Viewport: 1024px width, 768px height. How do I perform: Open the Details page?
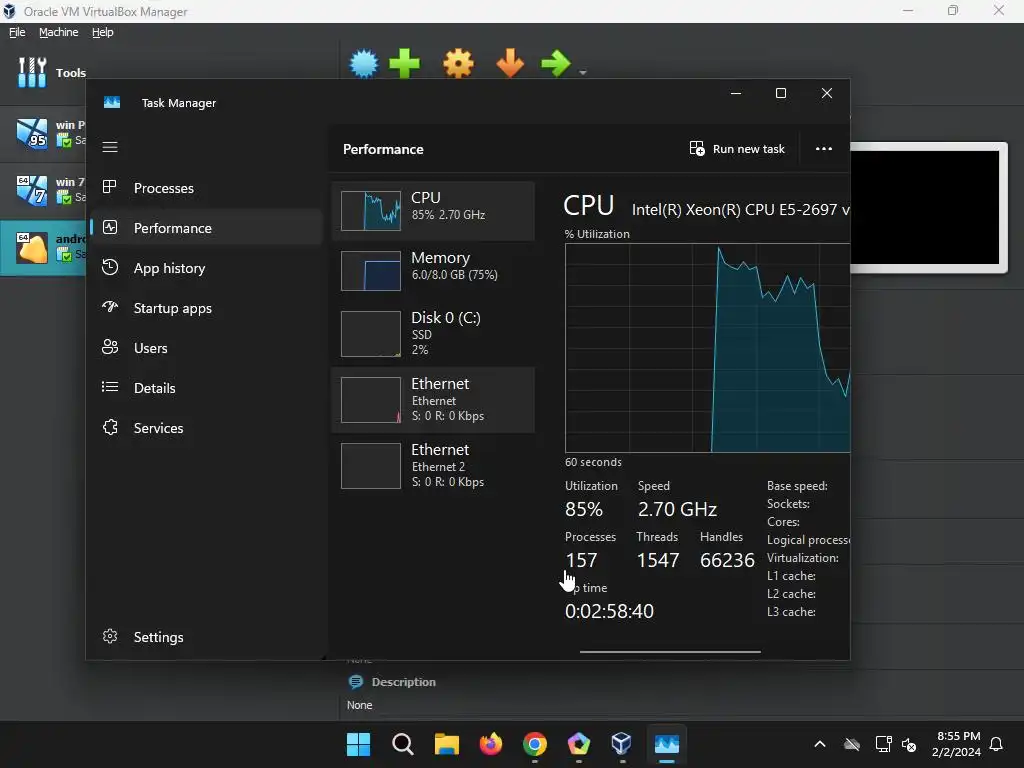pyautogui.click(x=207, y=388)
